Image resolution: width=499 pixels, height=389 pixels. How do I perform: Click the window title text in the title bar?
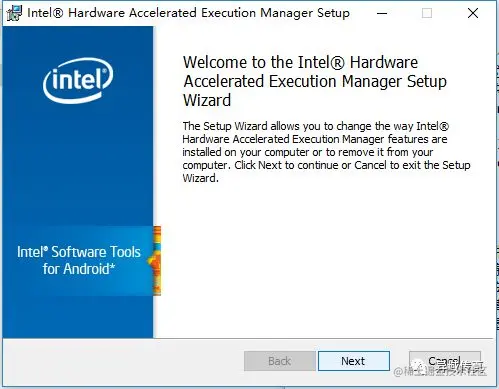[188, 13]
